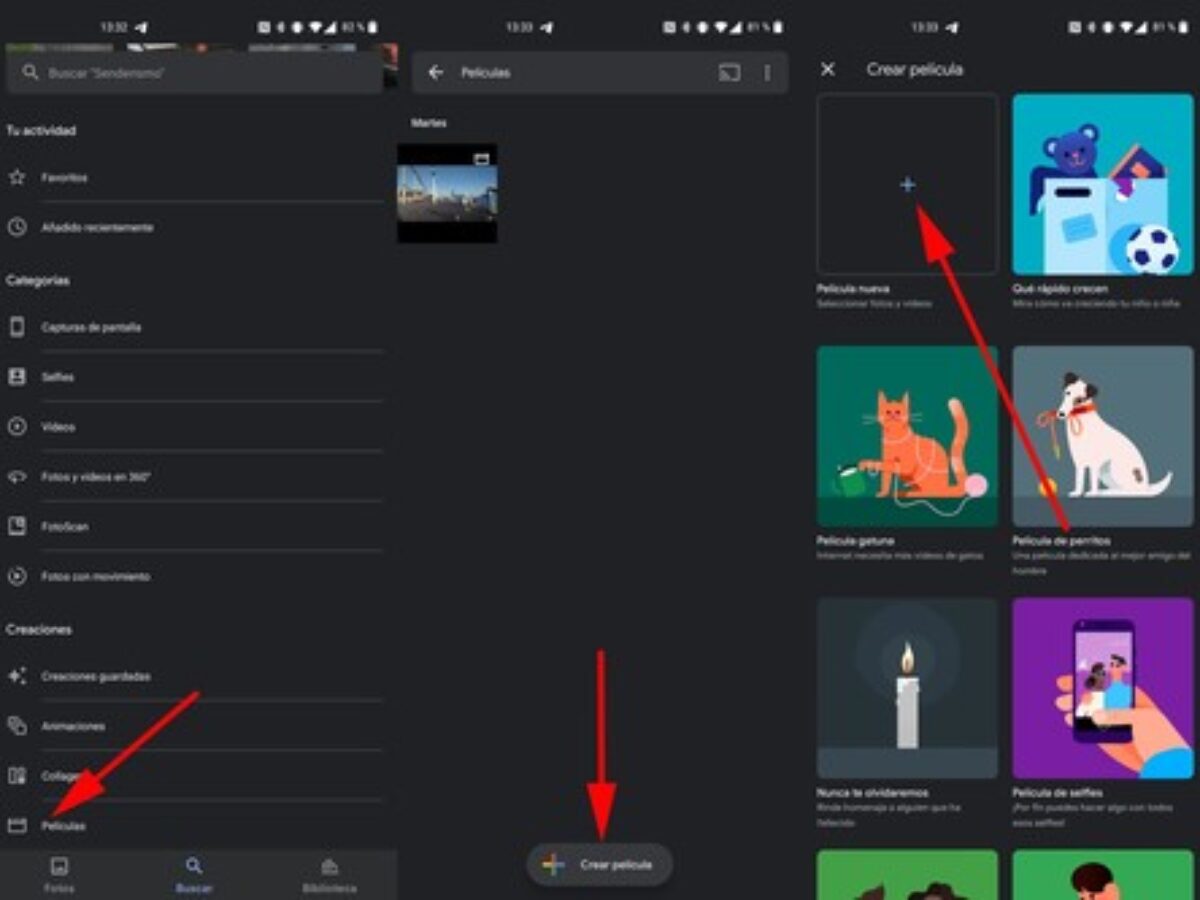Switch to the Buscar tab
Viewport: 1200px width, 900px height.
(194, 875)
